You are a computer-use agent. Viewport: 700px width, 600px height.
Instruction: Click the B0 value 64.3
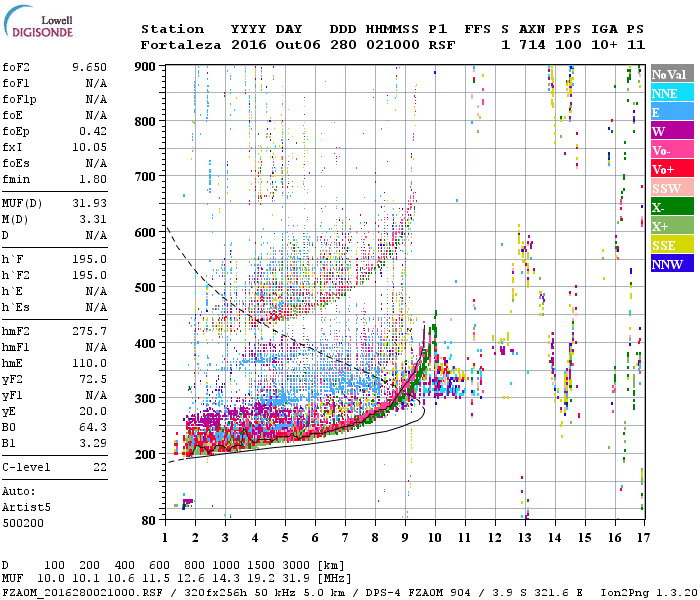pos(93,428)
